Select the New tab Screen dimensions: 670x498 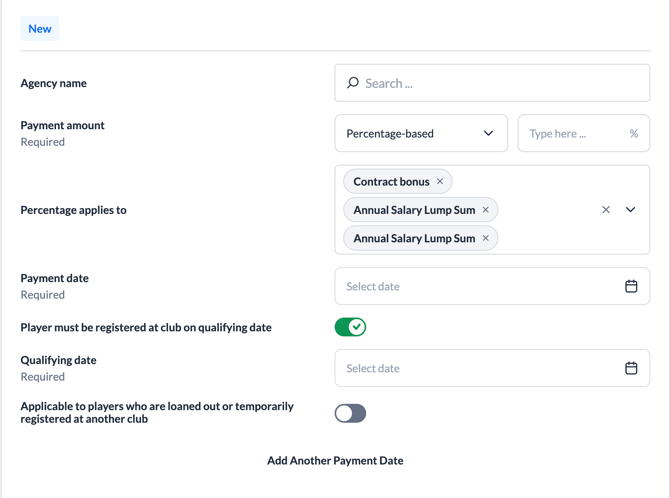[40, 28]
